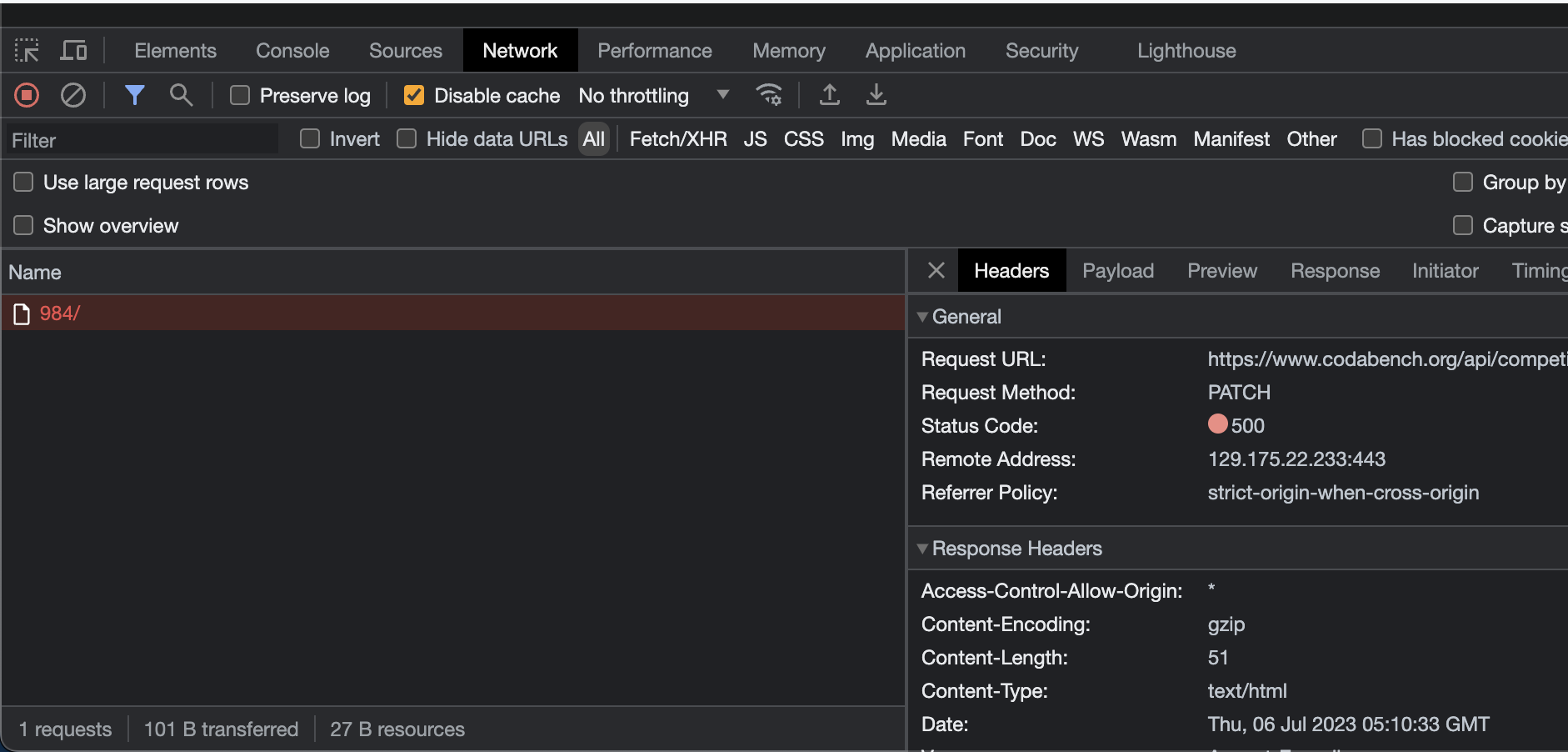Viewport: 1568px width, 752px height.
Task: Select the 984/ request row
Action: point(61,313)
